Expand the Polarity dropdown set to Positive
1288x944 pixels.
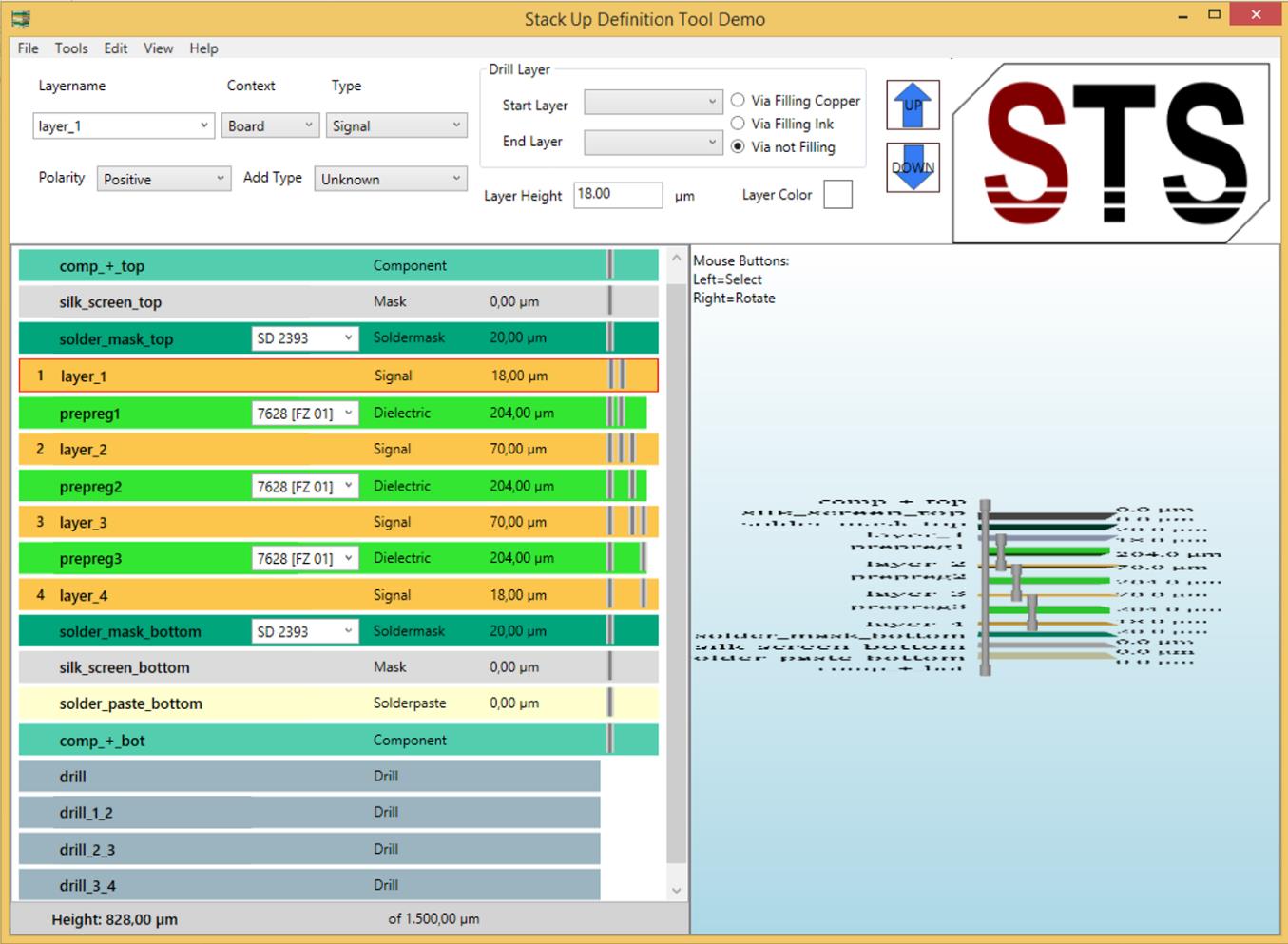pyautogui.click(x=163, y=179)
